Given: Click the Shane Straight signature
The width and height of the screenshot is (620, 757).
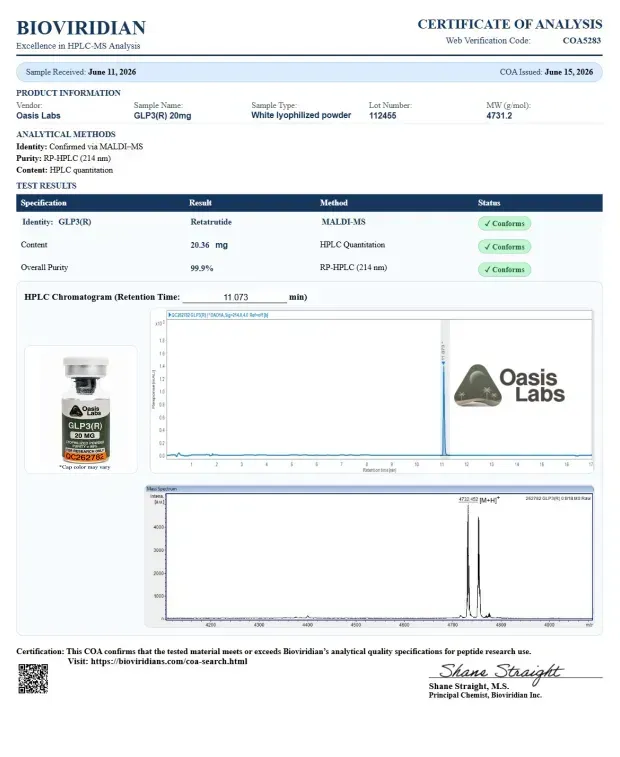Looking at the screenshot, I should [500, 672].
